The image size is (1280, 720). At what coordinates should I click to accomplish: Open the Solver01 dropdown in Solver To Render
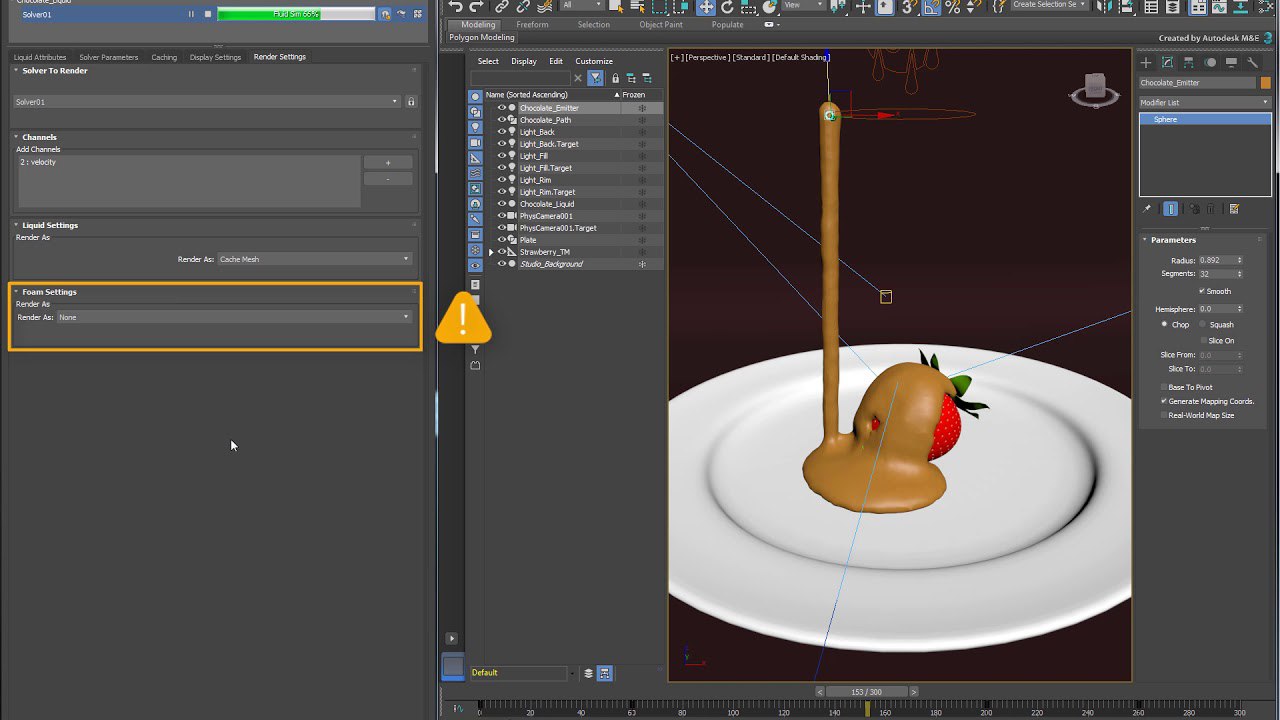207,102
